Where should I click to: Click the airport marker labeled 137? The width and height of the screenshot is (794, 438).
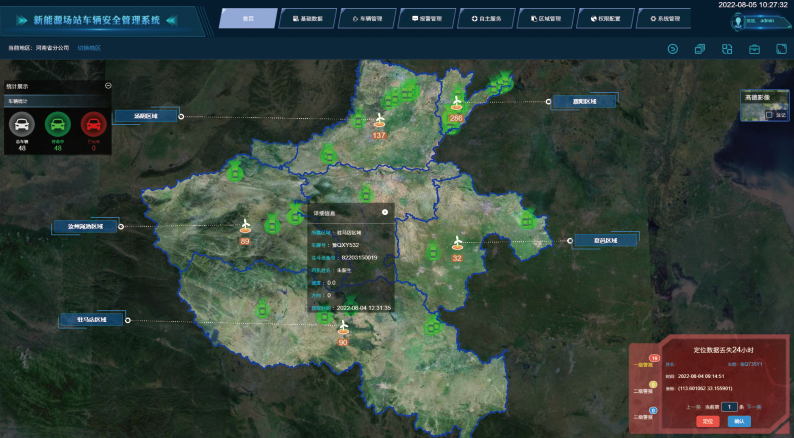(x=379, y=122)
